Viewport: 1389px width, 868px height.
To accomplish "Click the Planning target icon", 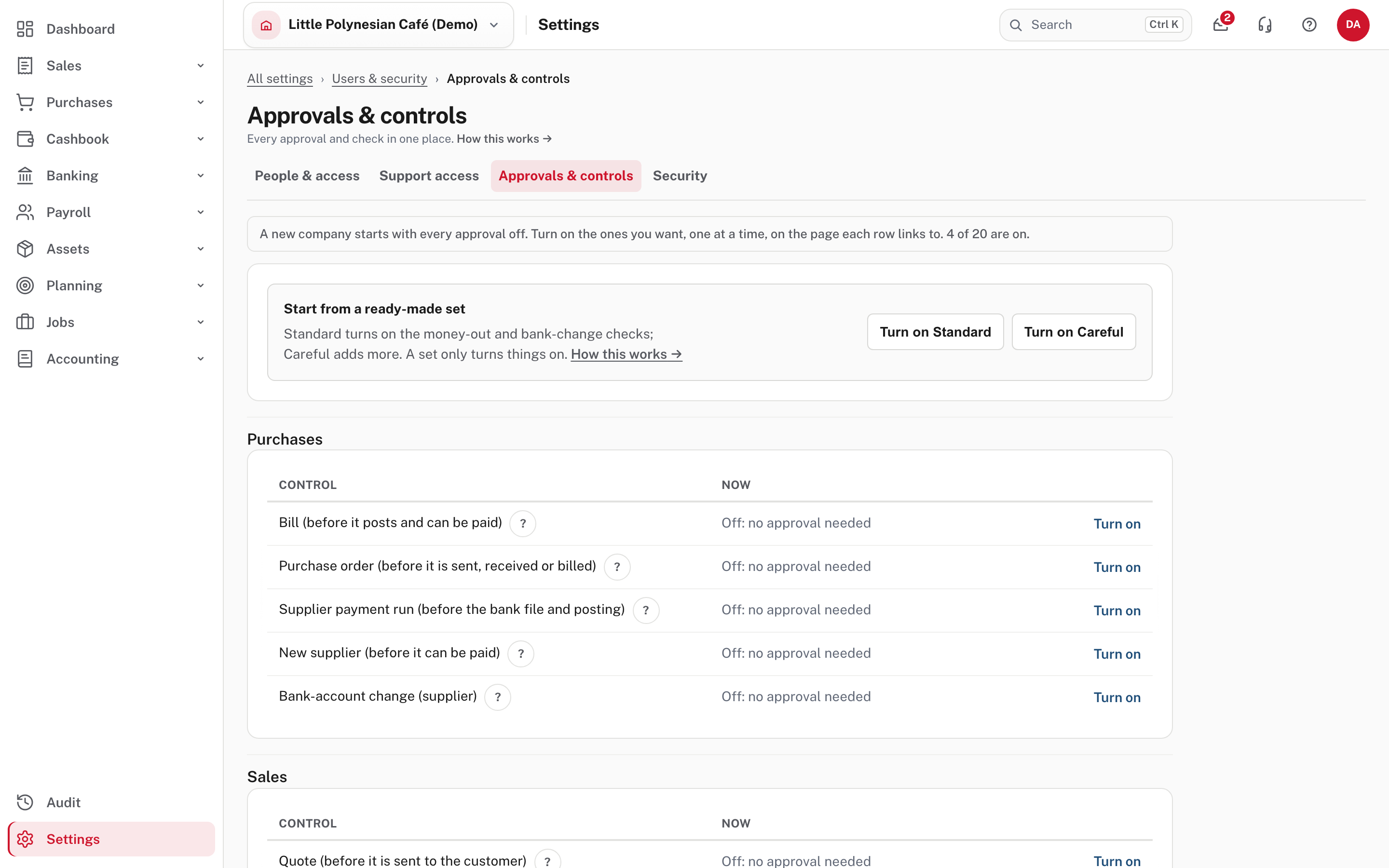I will point(25,285).
